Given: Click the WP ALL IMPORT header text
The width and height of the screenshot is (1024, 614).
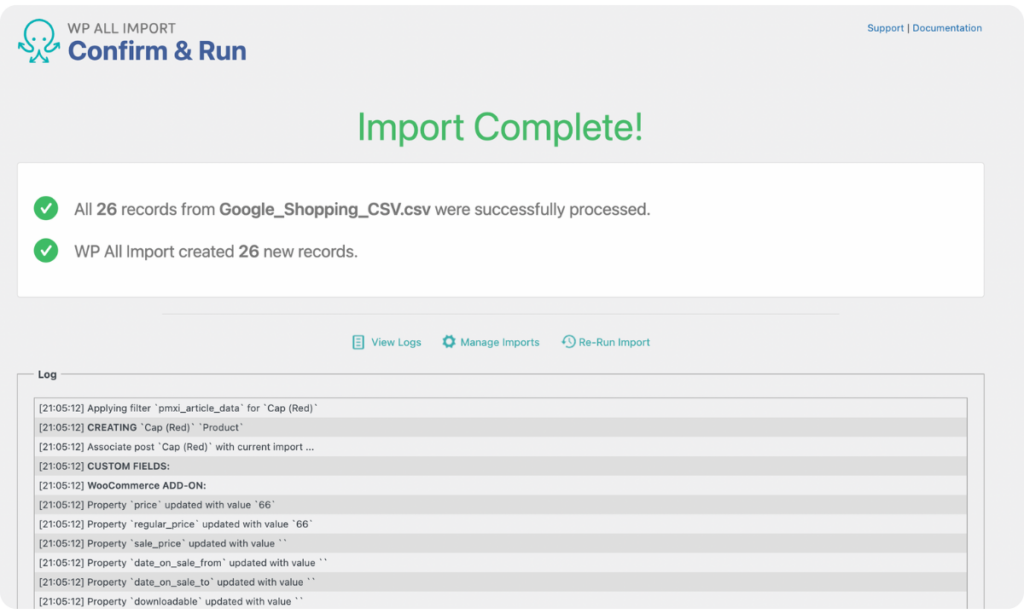Looking at the screenshot, I should [x=121, y=28].
